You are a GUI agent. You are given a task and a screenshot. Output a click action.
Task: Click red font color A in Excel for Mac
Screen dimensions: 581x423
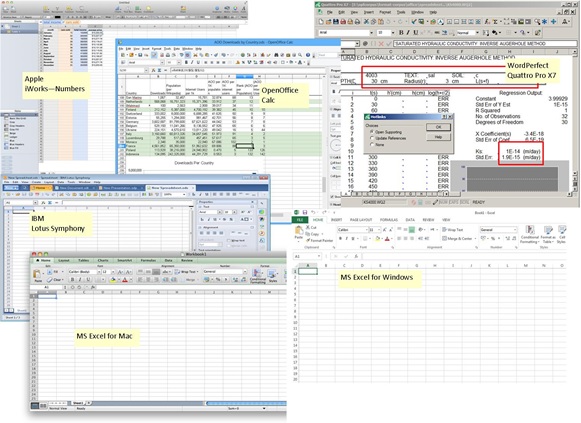125,279
